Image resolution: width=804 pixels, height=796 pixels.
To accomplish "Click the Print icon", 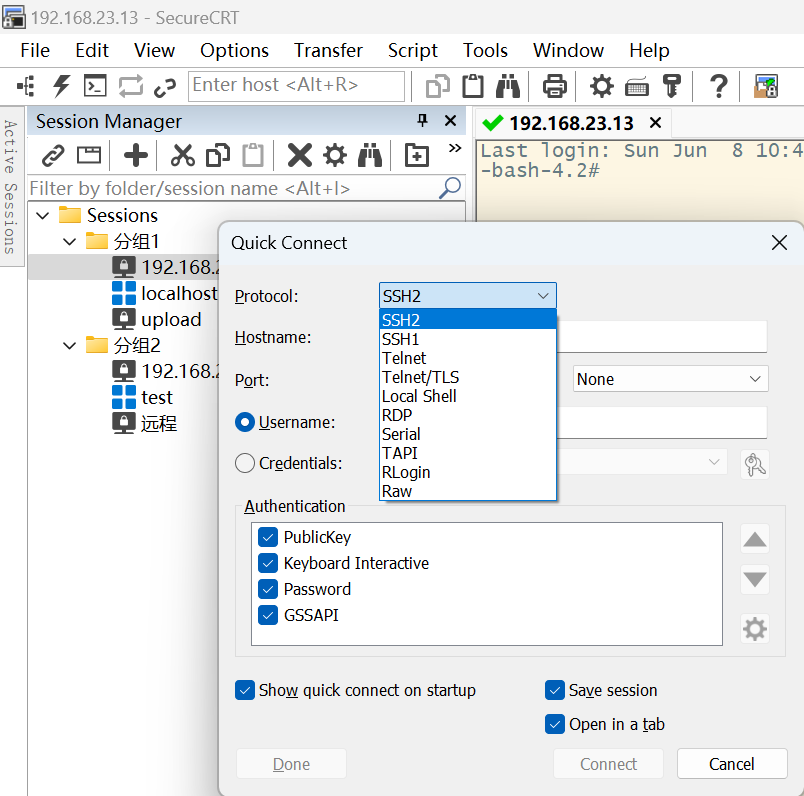I will pos(555,86).
